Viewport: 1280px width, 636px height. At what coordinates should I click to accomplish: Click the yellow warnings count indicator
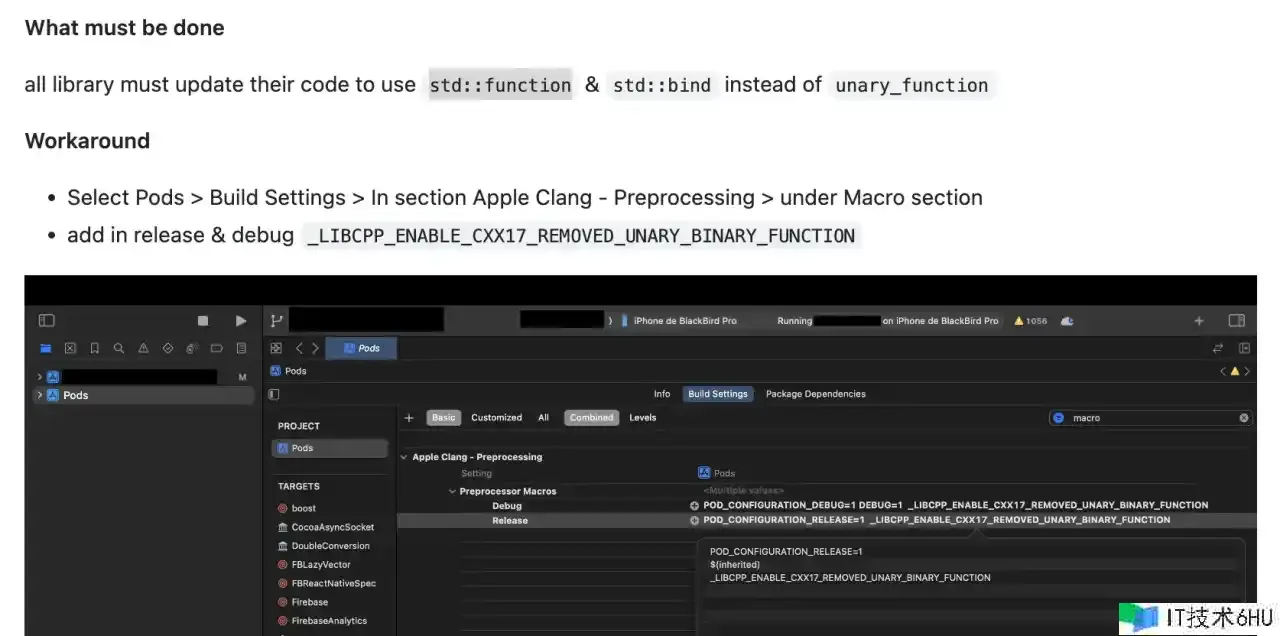[x=1030, y=321]
